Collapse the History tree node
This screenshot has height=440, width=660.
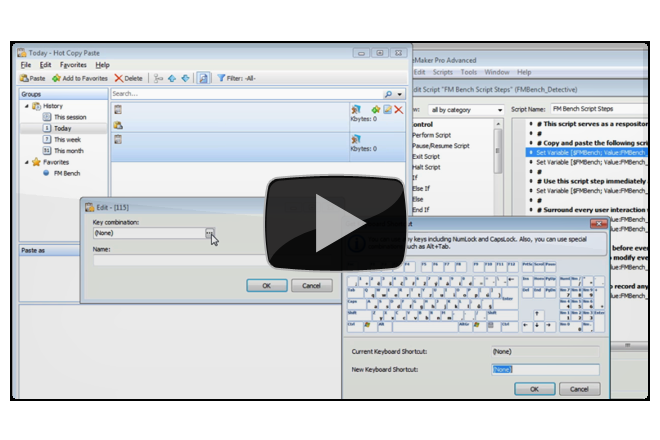(25, 106)
